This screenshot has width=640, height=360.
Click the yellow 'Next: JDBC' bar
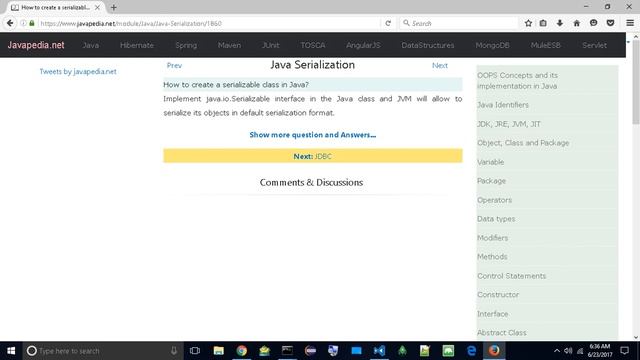[313, 156]
